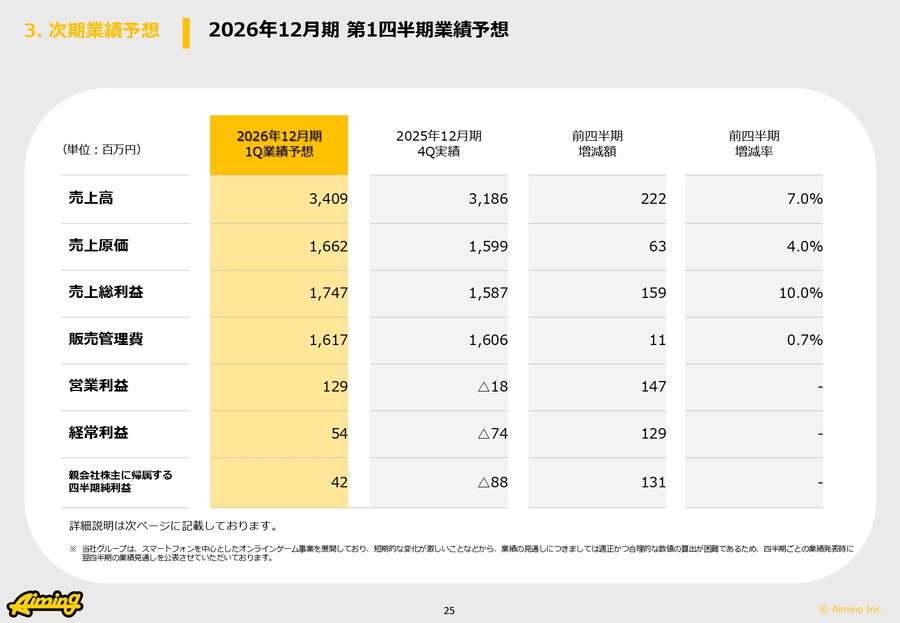Click the 前四半期 増減額 column header

tap(597, 144)
